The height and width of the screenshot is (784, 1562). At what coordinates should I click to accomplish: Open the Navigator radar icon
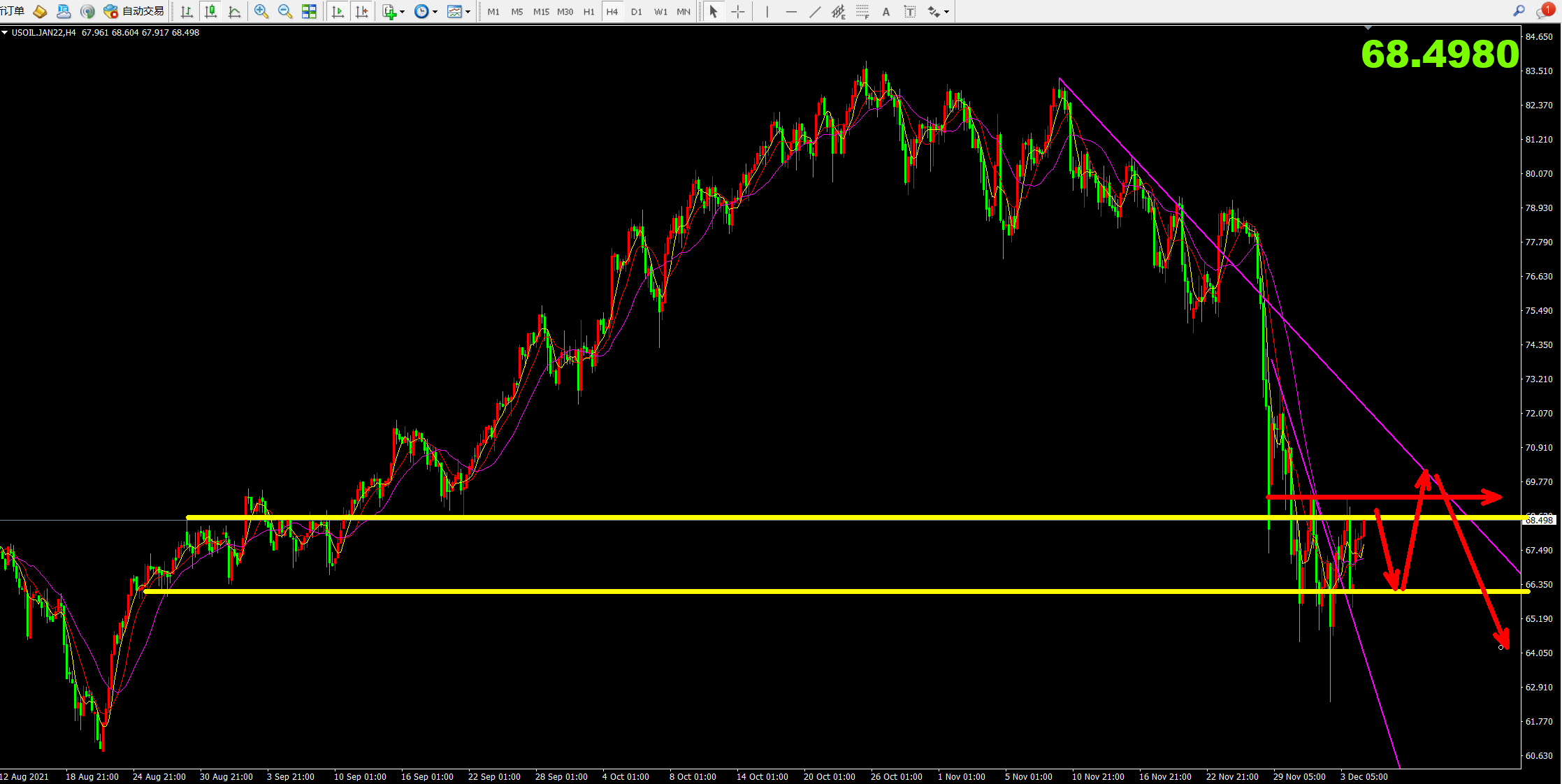pos(87,11)
